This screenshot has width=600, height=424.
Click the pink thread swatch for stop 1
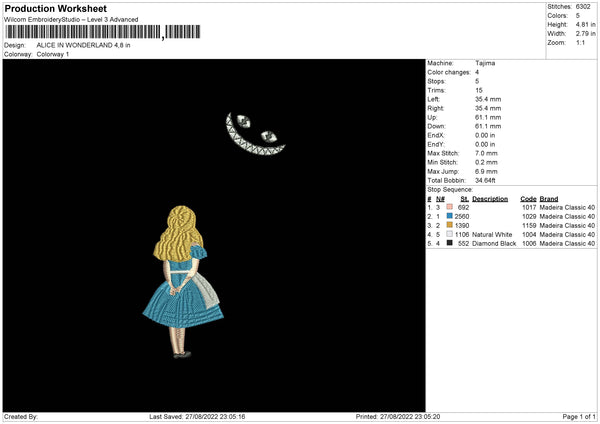(449, 207)
